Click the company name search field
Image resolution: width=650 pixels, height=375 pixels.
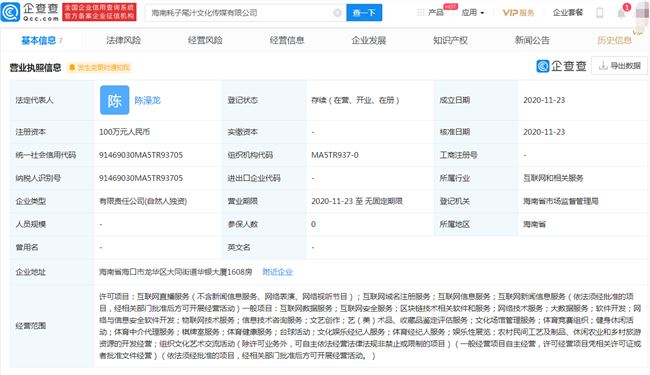(x=245, y=13)
